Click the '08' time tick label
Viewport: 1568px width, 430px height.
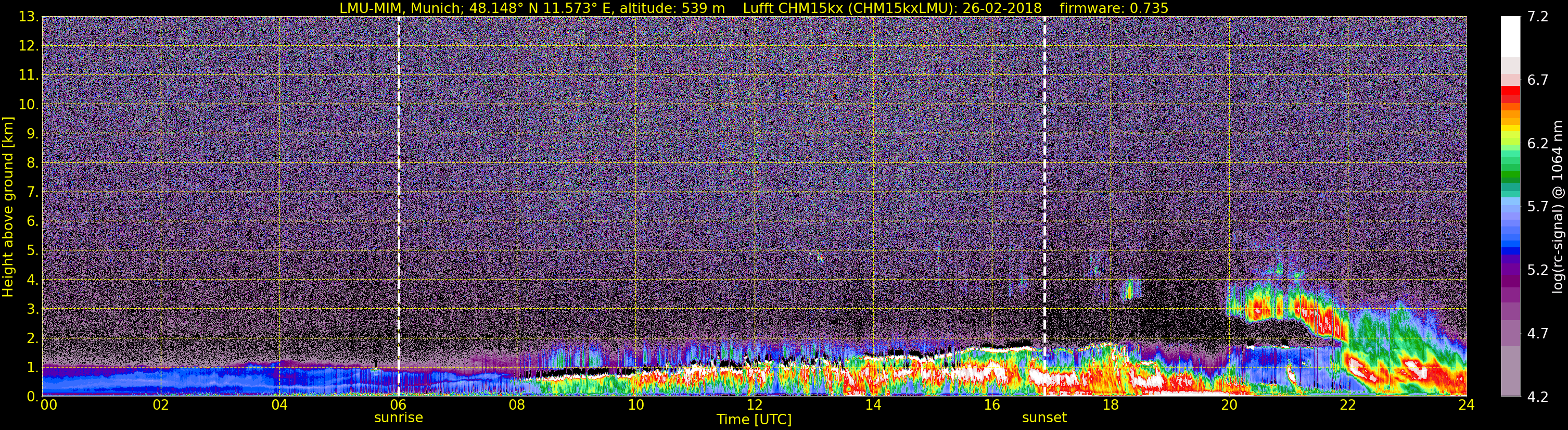point(517,405)
